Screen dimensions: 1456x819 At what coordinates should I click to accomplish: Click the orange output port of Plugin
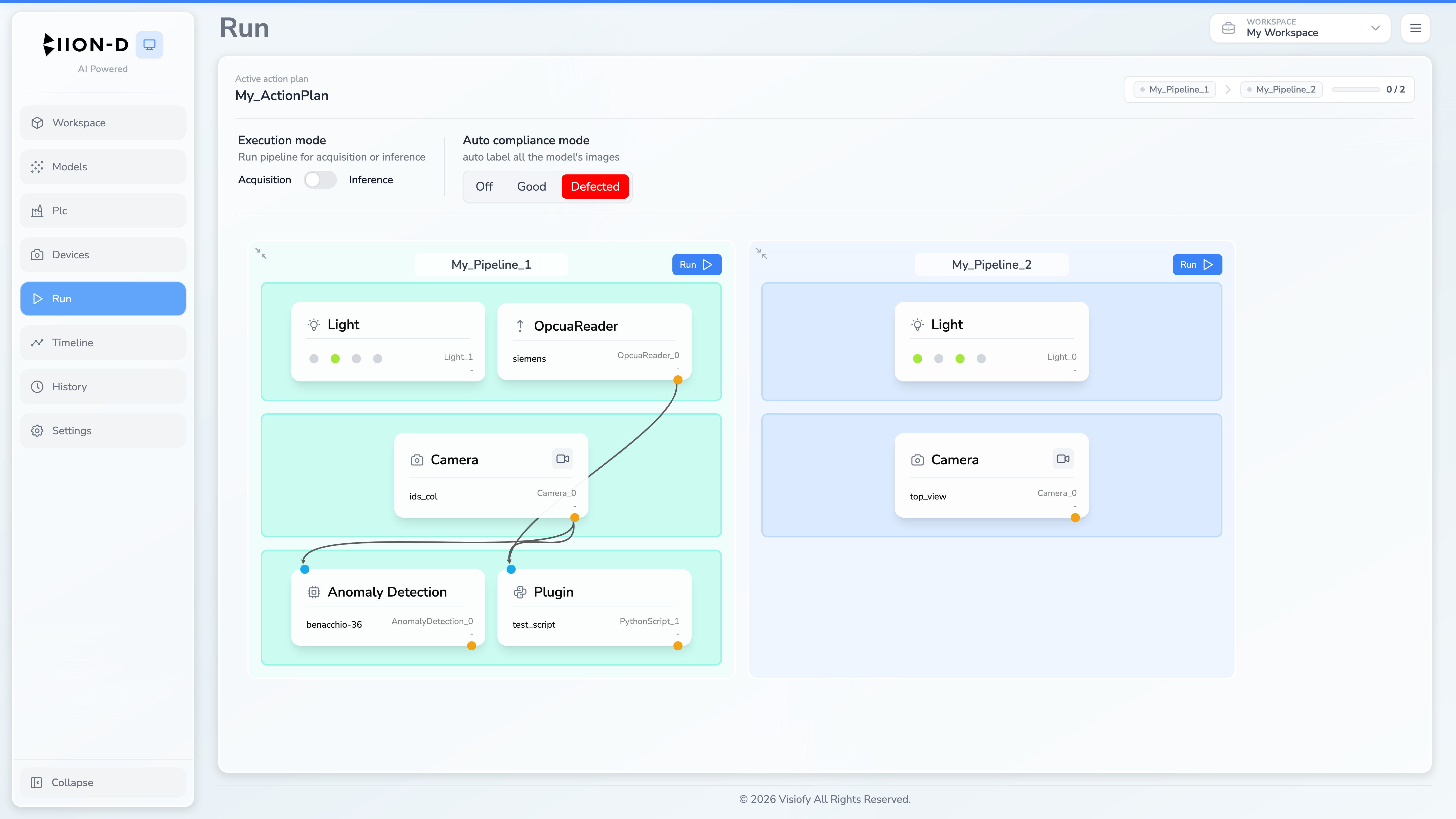pyautogui.click(x=678, y=646)
